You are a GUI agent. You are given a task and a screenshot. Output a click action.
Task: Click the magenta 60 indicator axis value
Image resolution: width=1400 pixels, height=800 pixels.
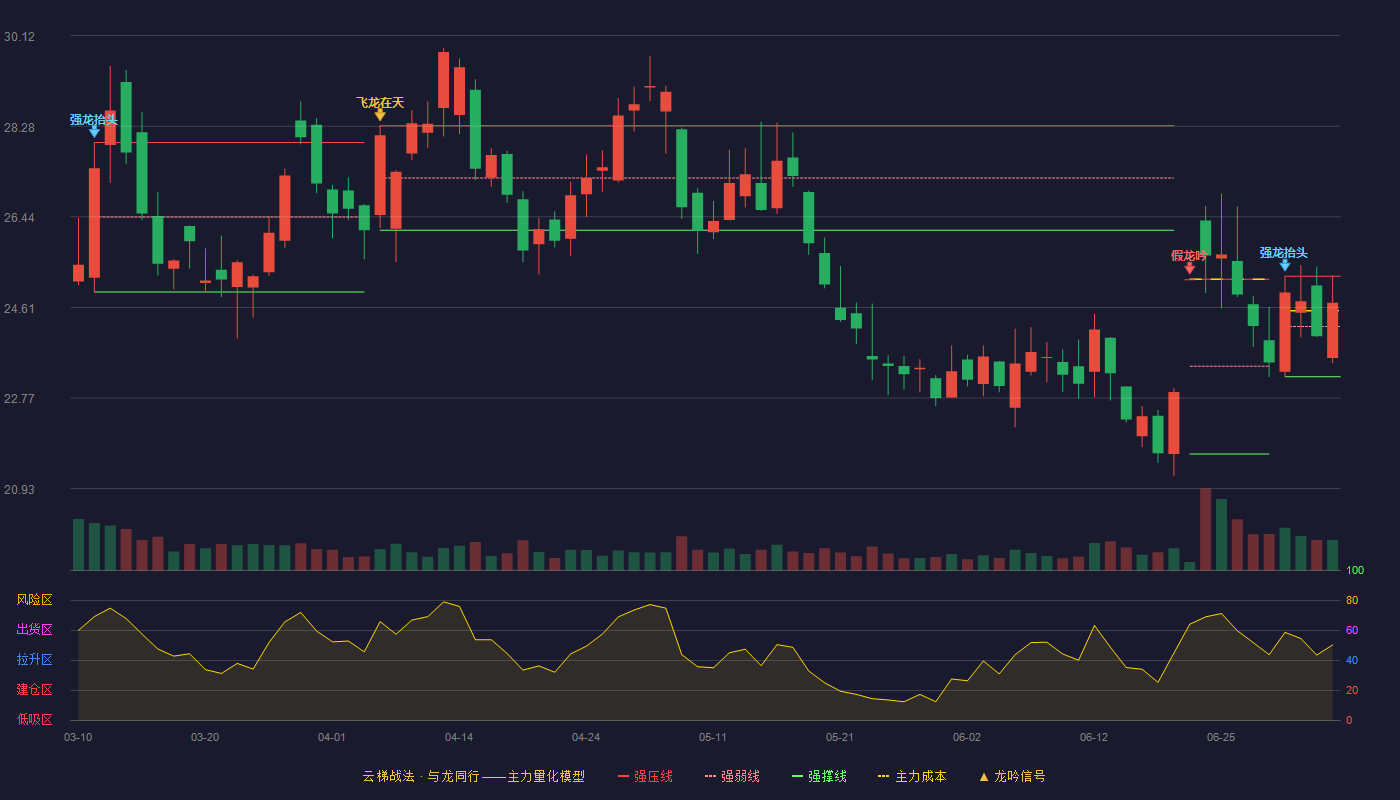(1352, 630)
